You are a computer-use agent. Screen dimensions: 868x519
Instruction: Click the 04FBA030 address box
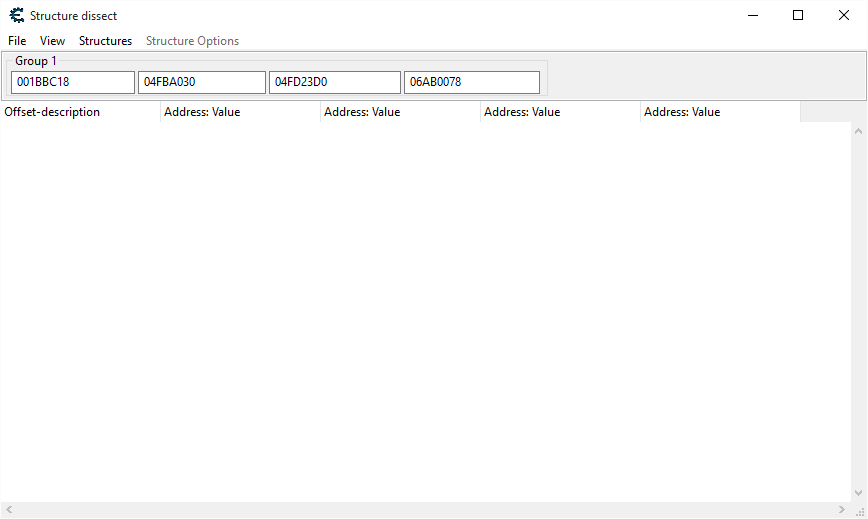[202, 82]
